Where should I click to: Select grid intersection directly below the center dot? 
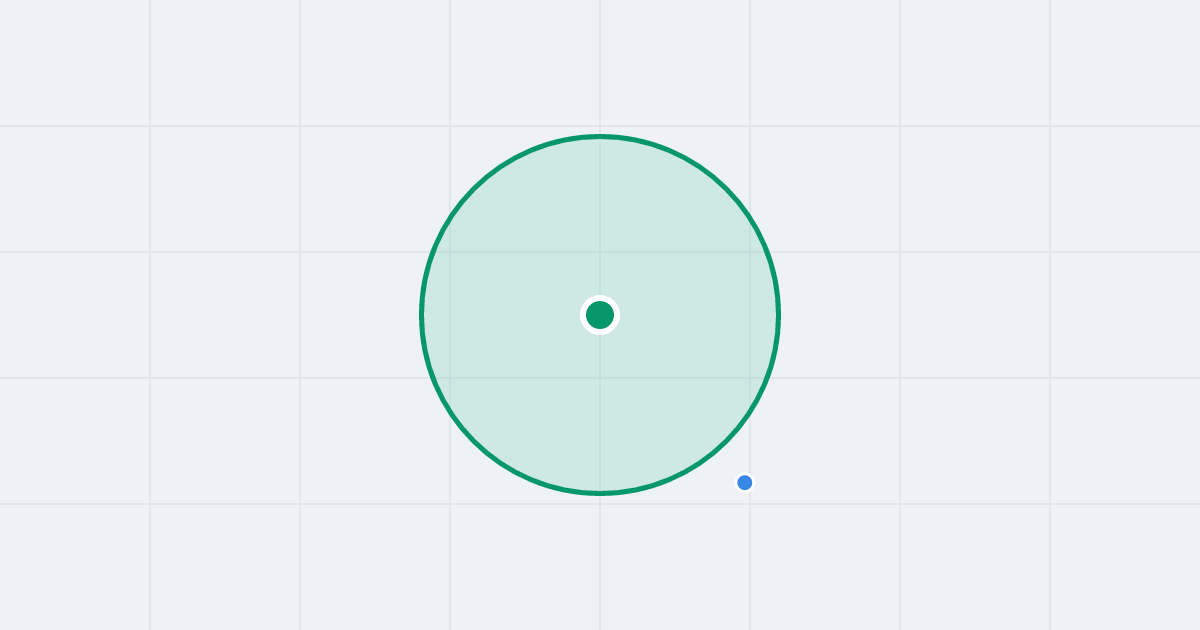pyautogui.click(x=600, y=378)
